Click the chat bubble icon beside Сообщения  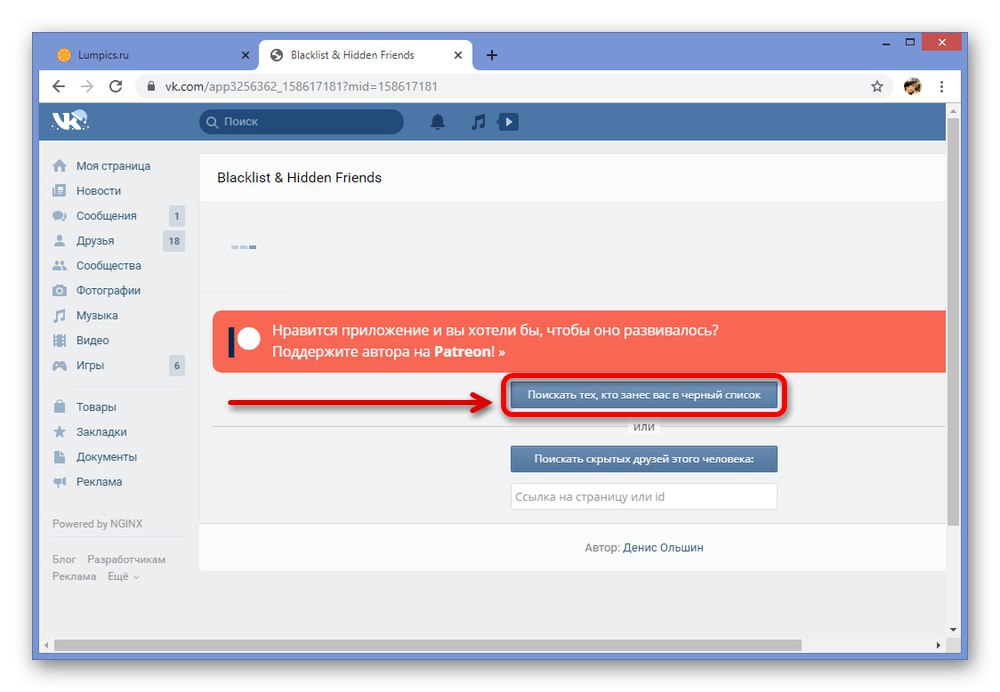(59, 216)
